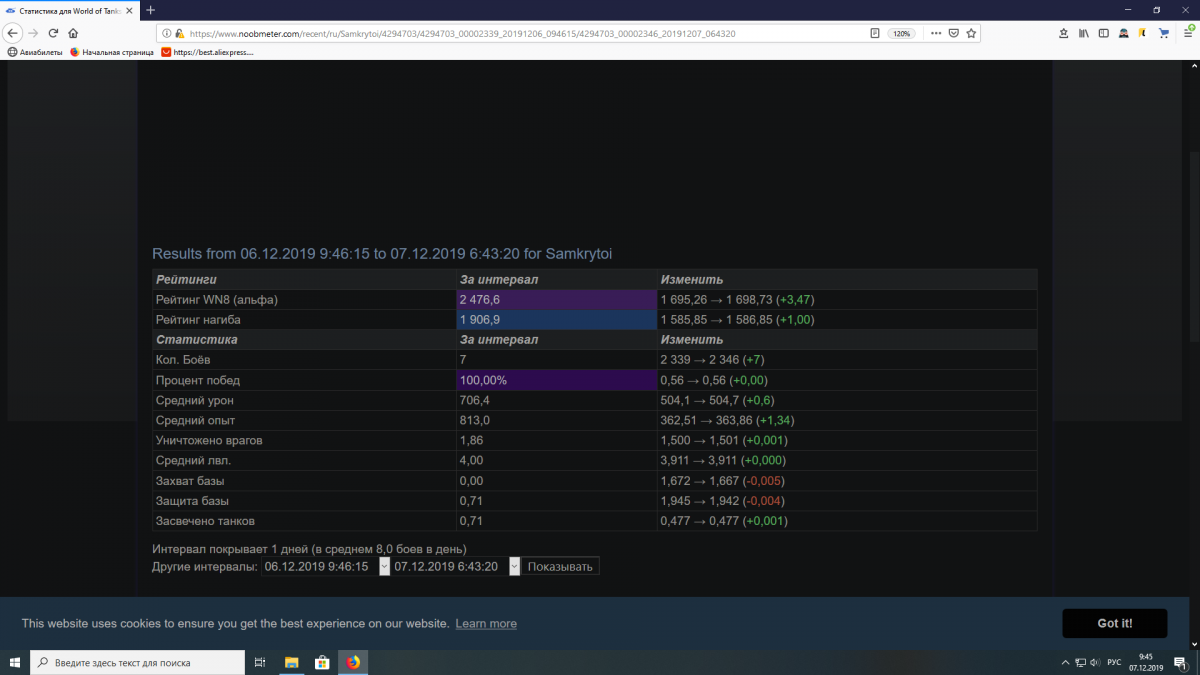Open the Library icon
1200x675 pixels.
point(1084,33)
